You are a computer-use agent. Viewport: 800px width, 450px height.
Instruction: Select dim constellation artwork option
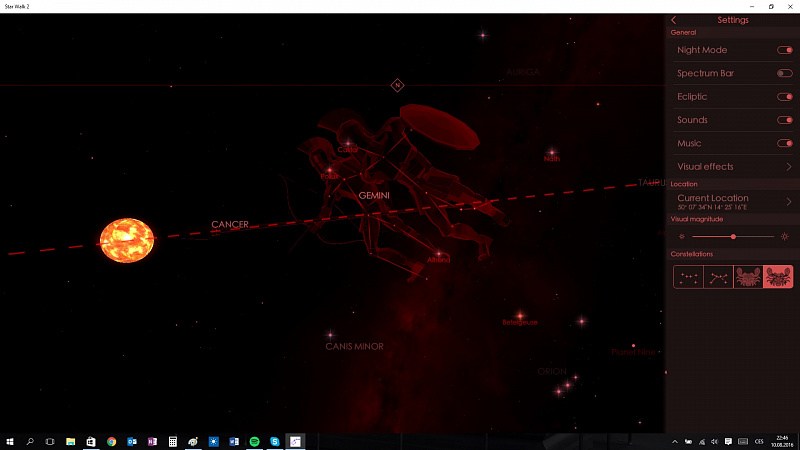pyautogui.click(x=748, y=277)
